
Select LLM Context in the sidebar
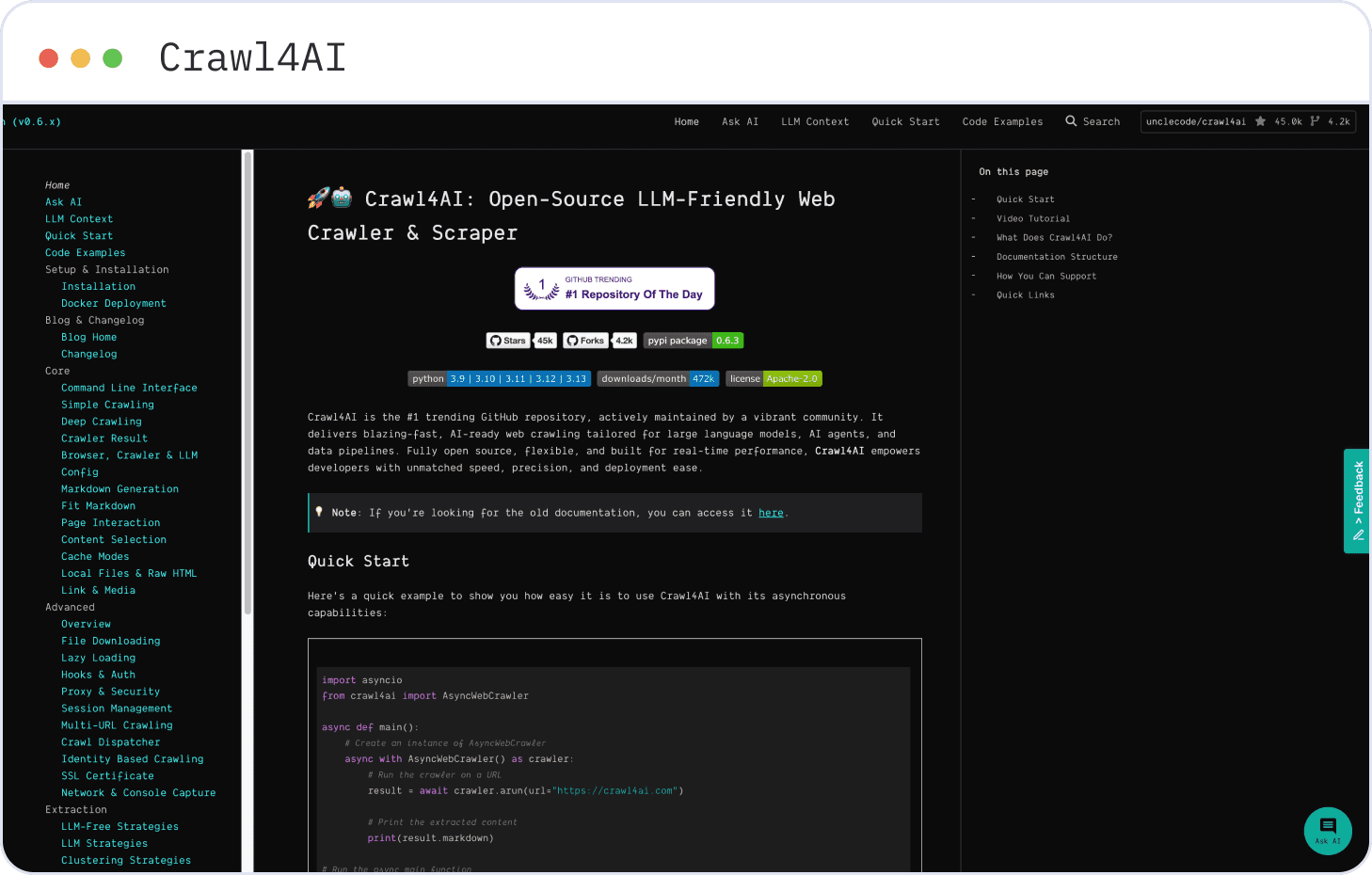pos(79,219)
